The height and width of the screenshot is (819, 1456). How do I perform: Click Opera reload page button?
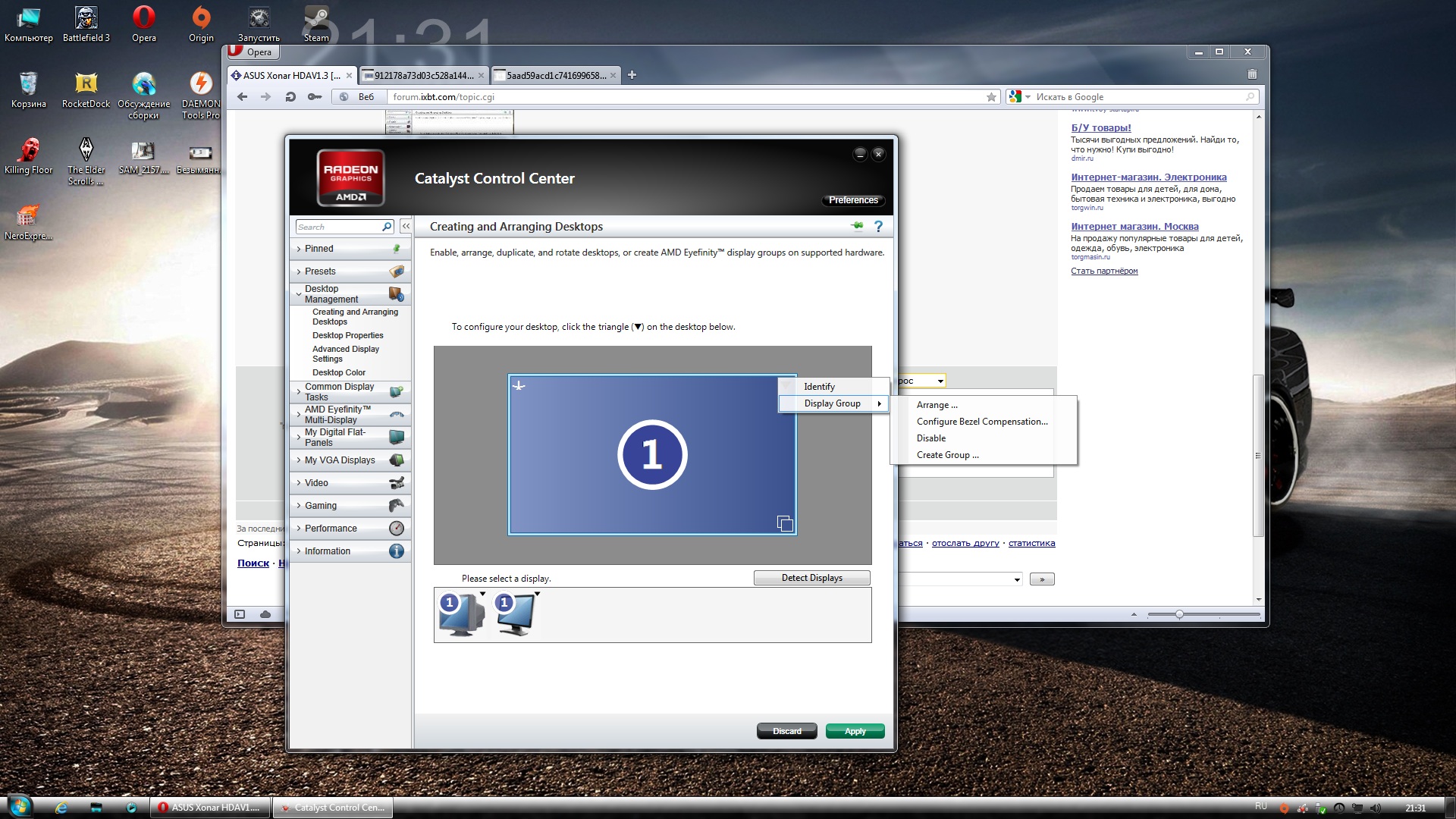click(x=290, y=97)
